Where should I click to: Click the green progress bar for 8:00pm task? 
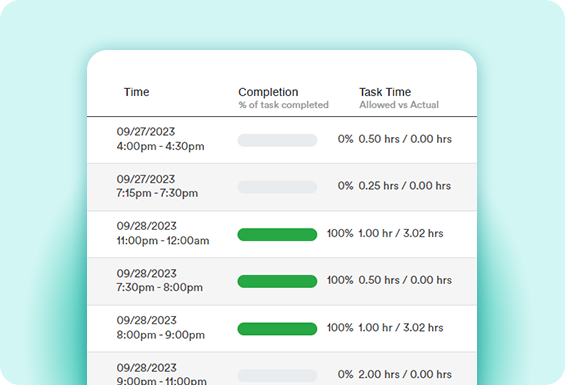click(x=277, y=329)
